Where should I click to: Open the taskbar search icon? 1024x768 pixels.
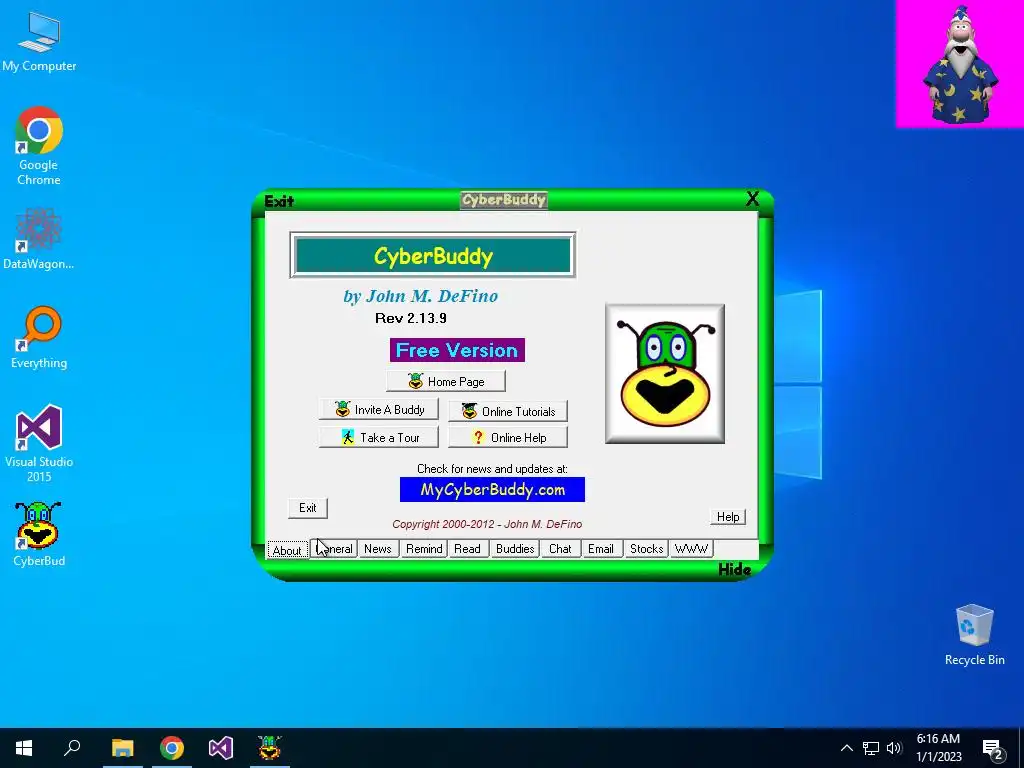coord(72,748)
